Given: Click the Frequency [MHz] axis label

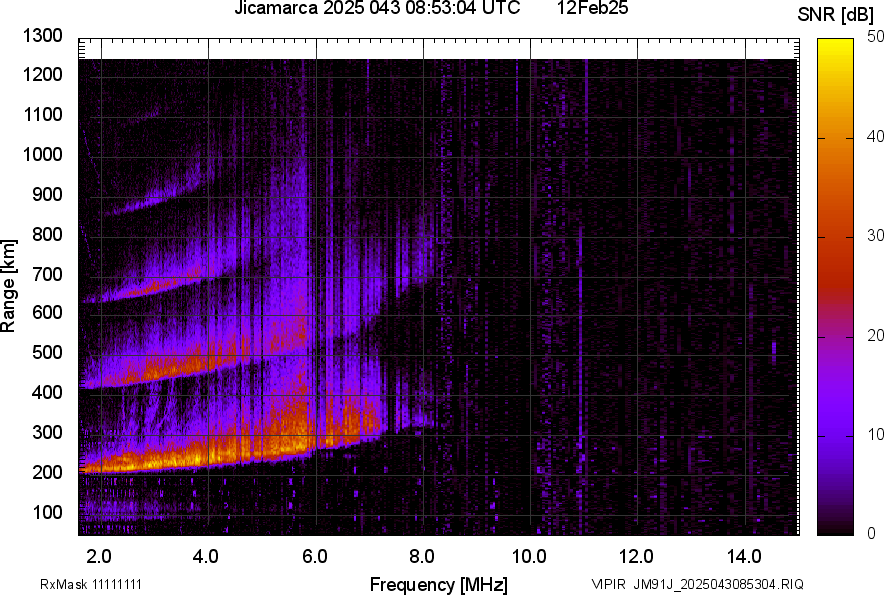Looking at the screenshot, I should coord(438,584).
